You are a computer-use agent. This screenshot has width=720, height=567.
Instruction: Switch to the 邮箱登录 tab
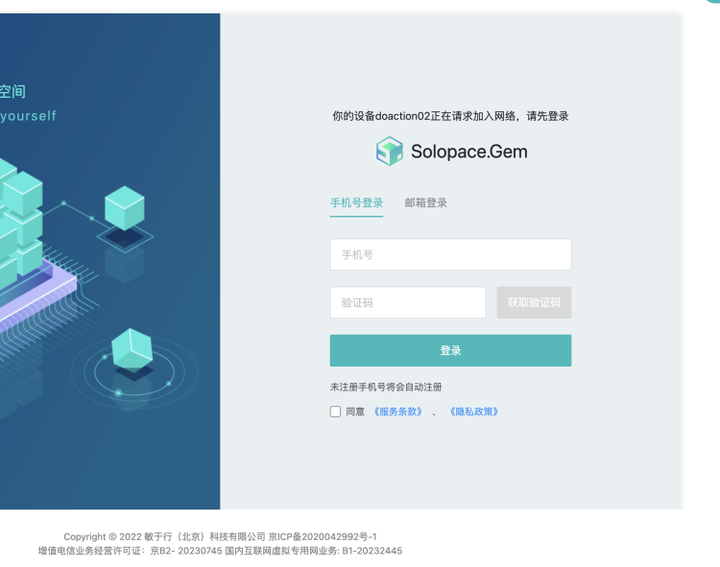426,203
